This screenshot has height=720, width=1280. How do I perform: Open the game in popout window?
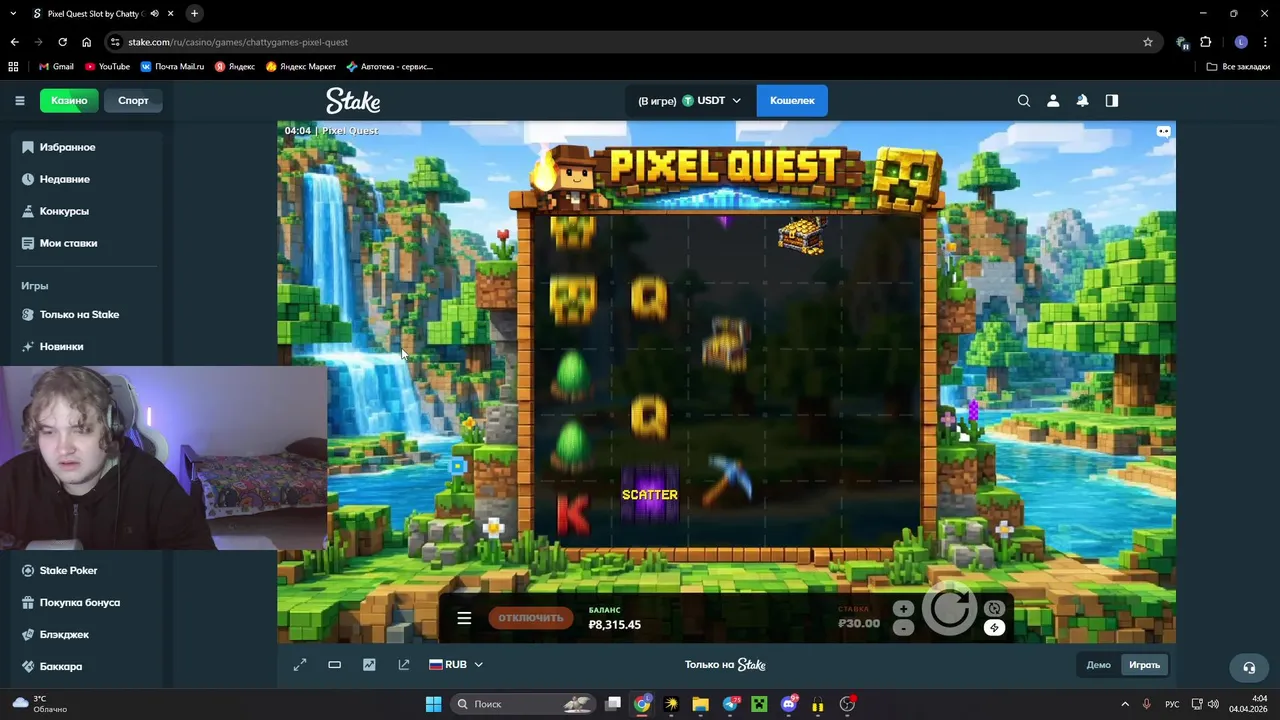pos(404,665)
